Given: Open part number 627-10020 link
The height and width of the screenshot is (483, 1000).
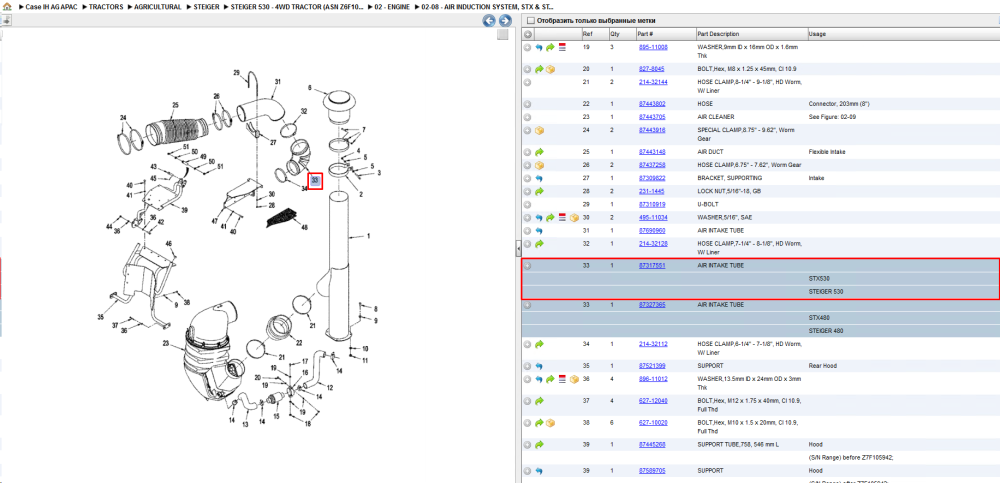Looking at the screenshot, I should click(653, 423).
